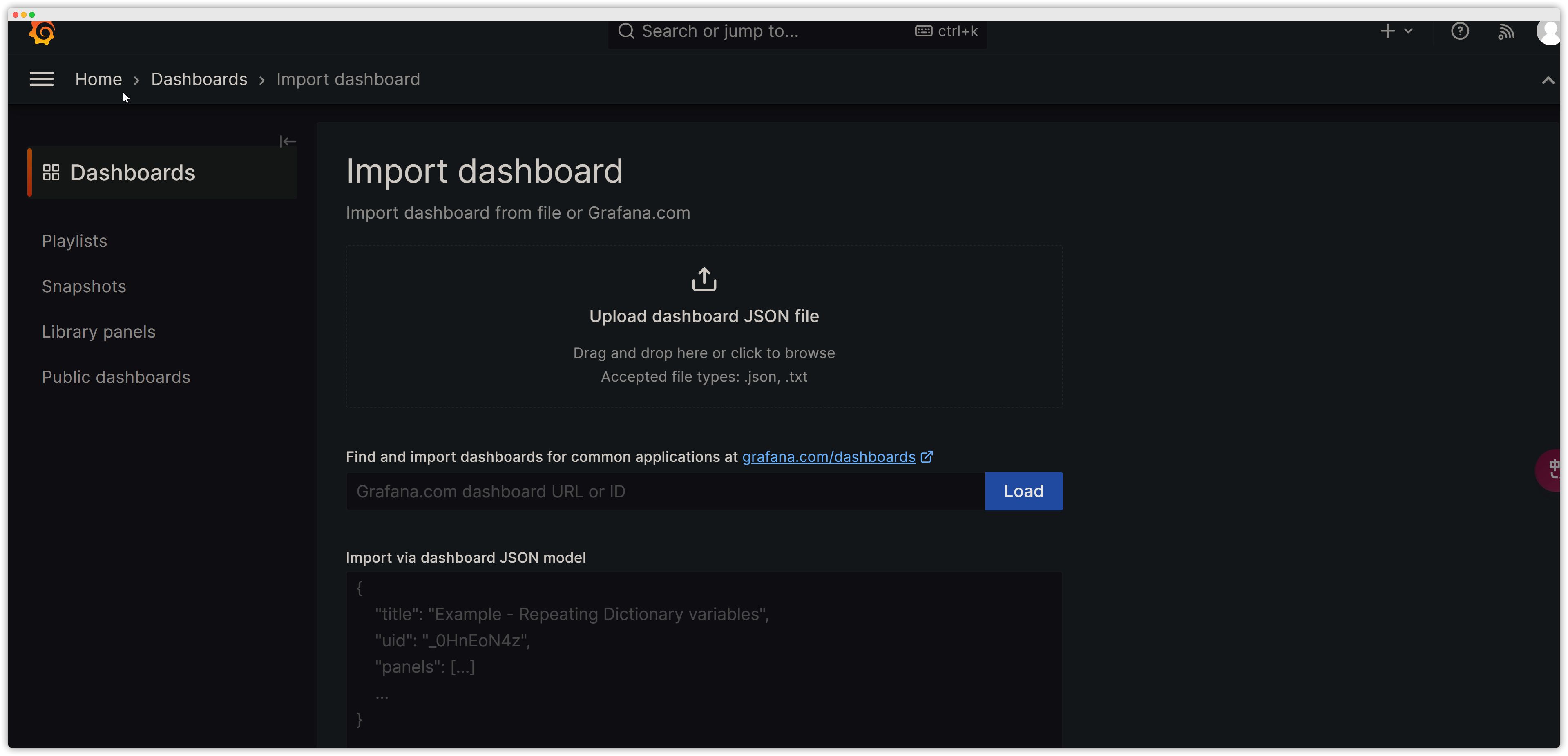Click the upload arrow icon

[704, 279]
